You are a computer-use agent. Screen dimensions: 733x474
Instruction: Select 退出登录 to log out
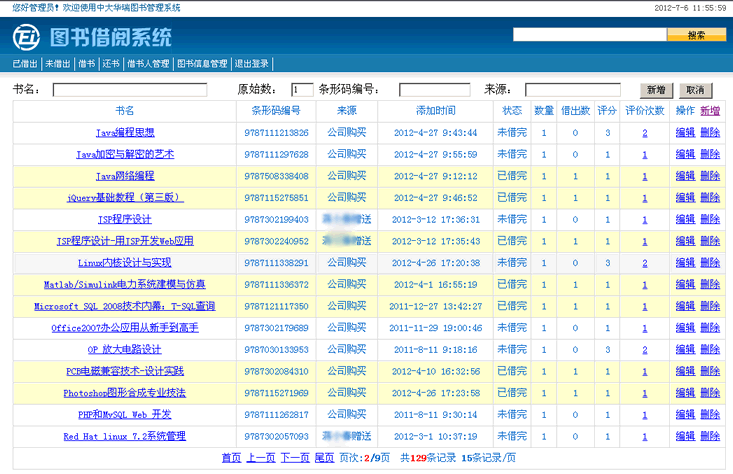tap(252, 64)
